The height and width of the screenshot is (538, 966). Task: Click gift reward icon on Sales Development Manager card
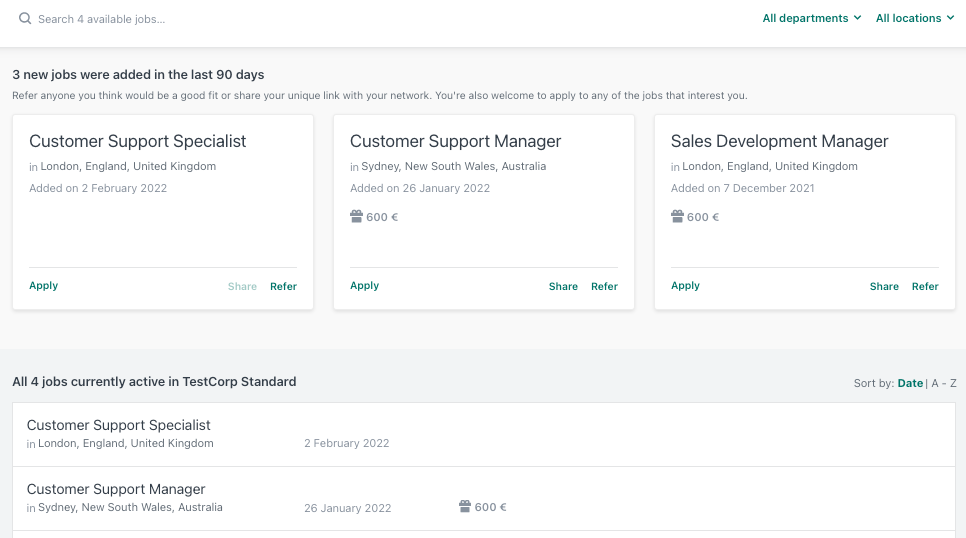tap(677, 217)
